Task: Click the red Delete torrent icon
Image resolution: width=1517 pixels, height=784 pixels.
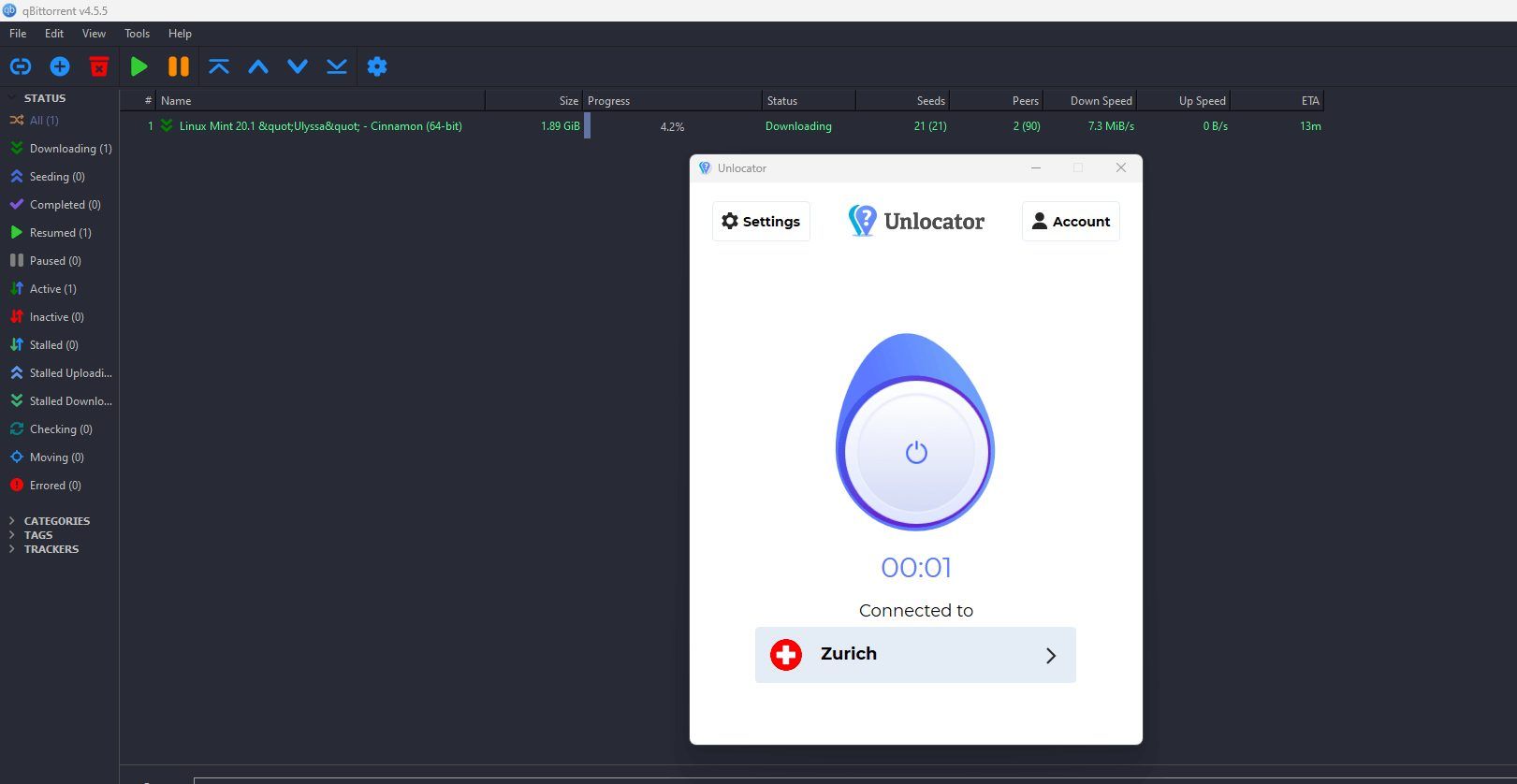Action: tap(99, 66)
